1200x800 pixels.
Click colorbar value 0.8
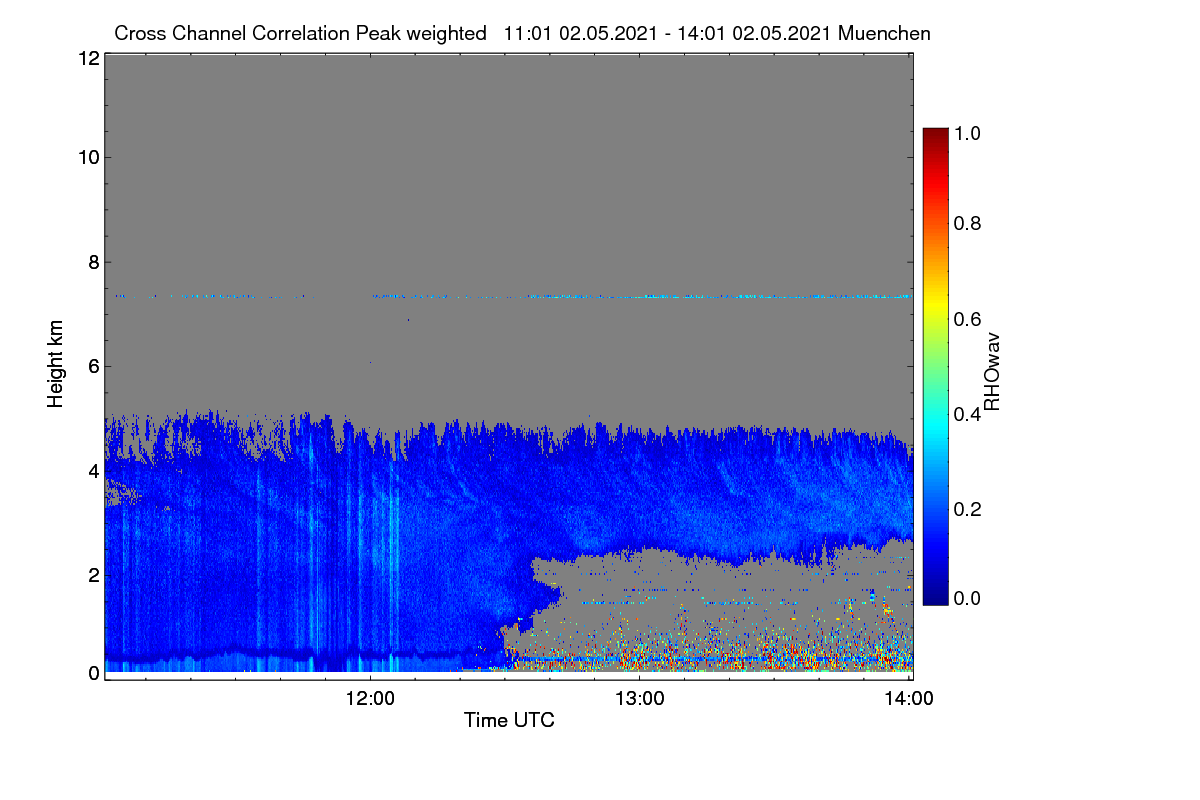966,223
